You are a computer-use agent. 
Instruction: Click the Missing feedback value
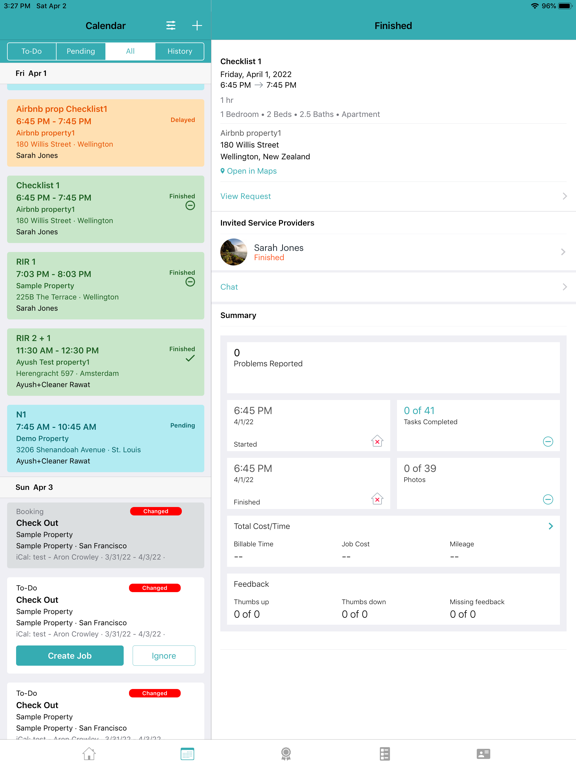pos(463,614)
